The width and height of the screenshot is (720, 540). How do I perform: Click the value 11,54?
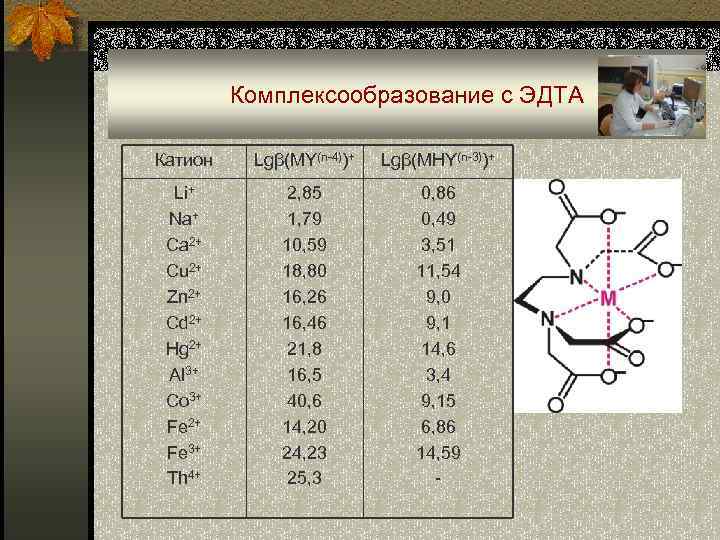439,271
